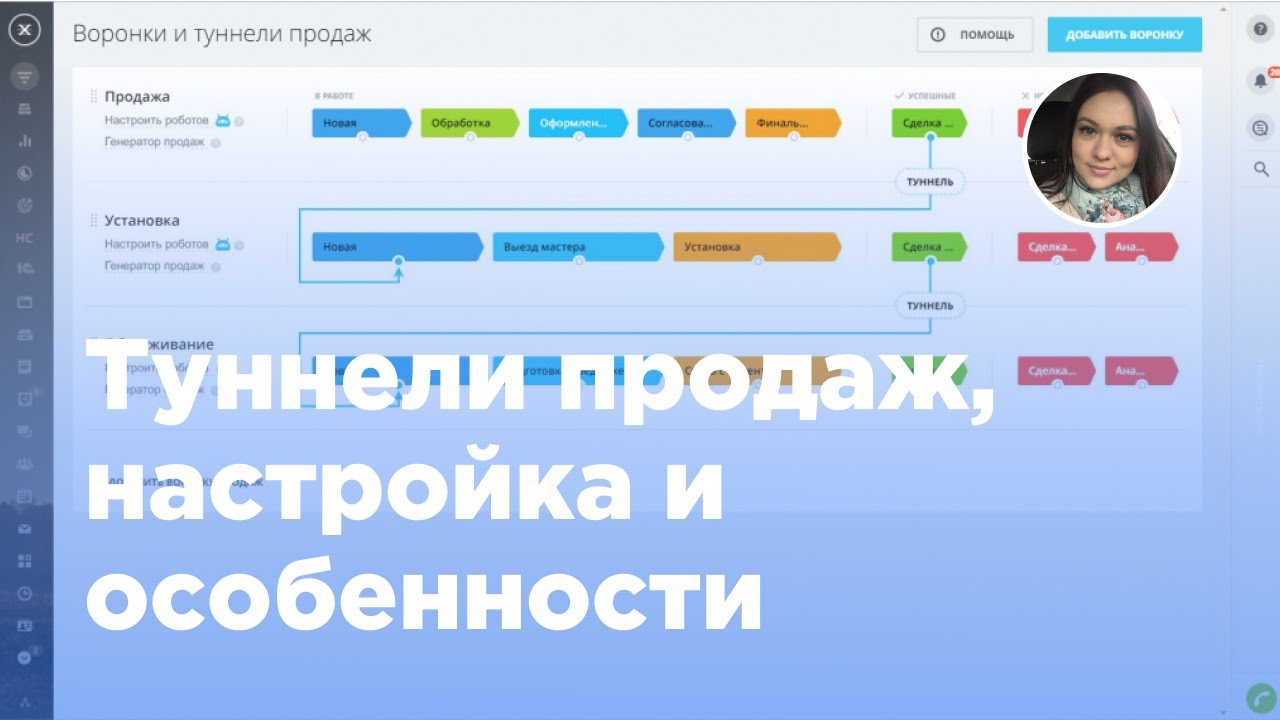1280x720 pixels.
Task: Click the В РАБОТЕ column heading
Action: click(334, 96)
